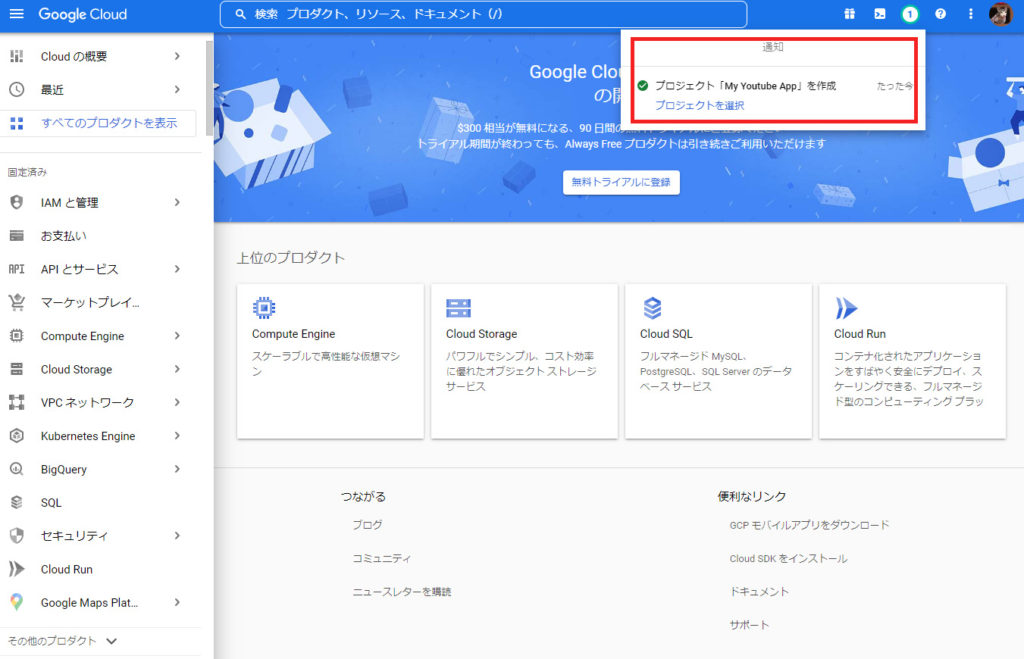Expand the BigQuery submenu arrow
Image resolution: width=1024 pixels, height=659 pixels.
point(177,469)
